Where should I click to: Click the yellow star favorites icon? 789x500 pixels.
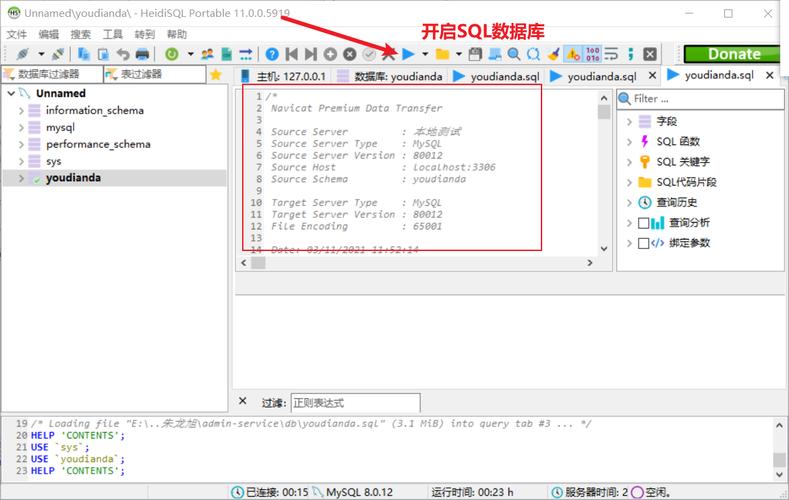tap(216, 74)
